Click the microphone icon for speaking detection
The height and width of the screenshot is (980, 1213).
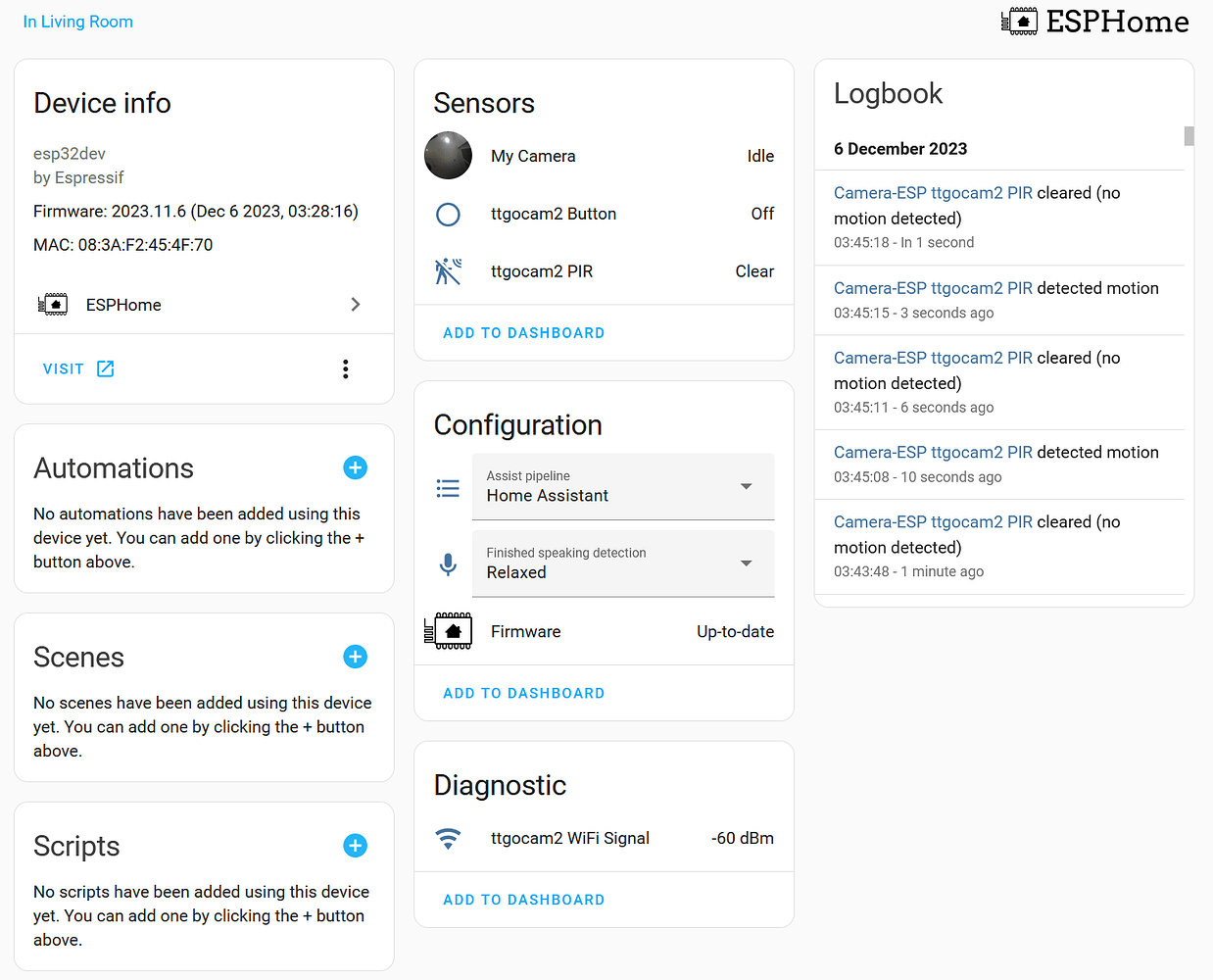(x=448, y=563)
